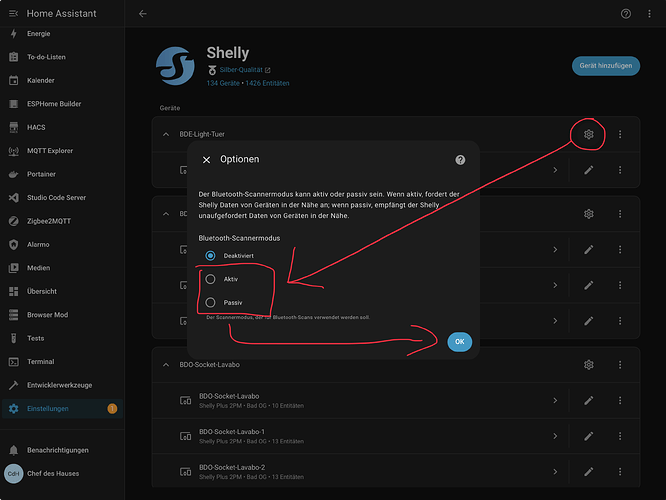Open help in the Optionen dialog
666x500 pixels.
pyautogui.click(x=460, y=160)
